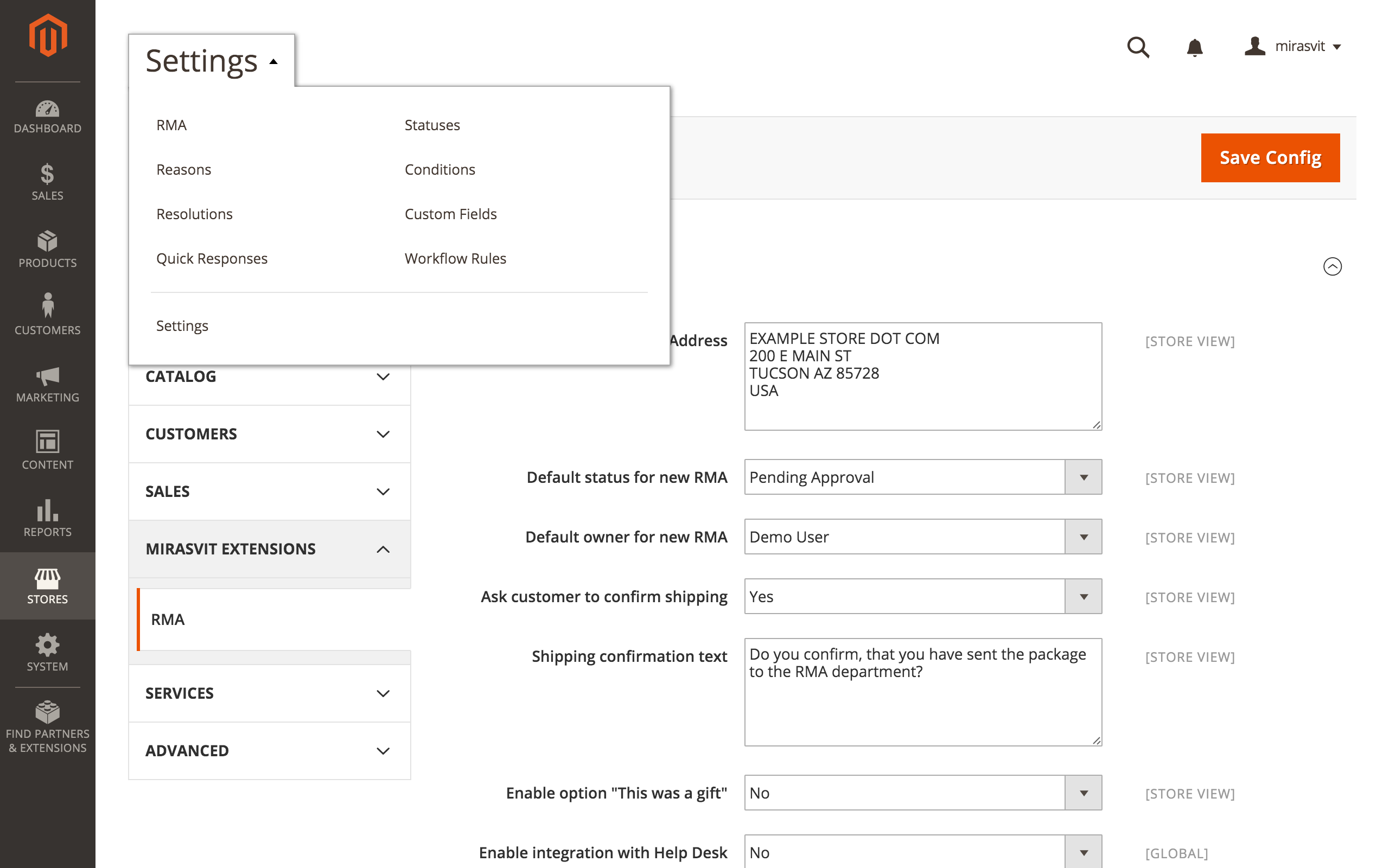Expand the CATALOG config section
1389x868 pixels.
pyautogui.click(x=269, y=376)
